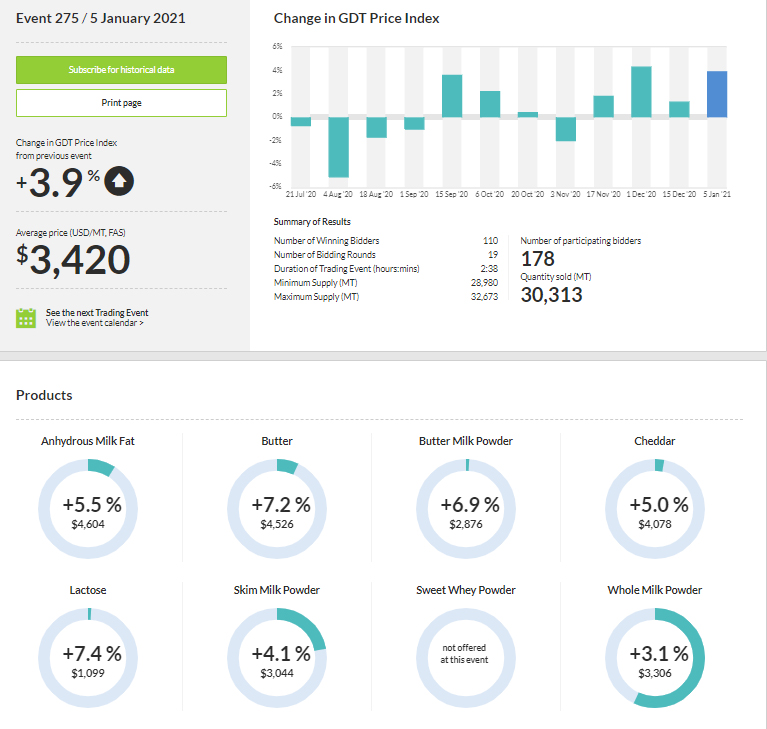
Task: Open the Butter product donut chart
Action: coord(276,512)
